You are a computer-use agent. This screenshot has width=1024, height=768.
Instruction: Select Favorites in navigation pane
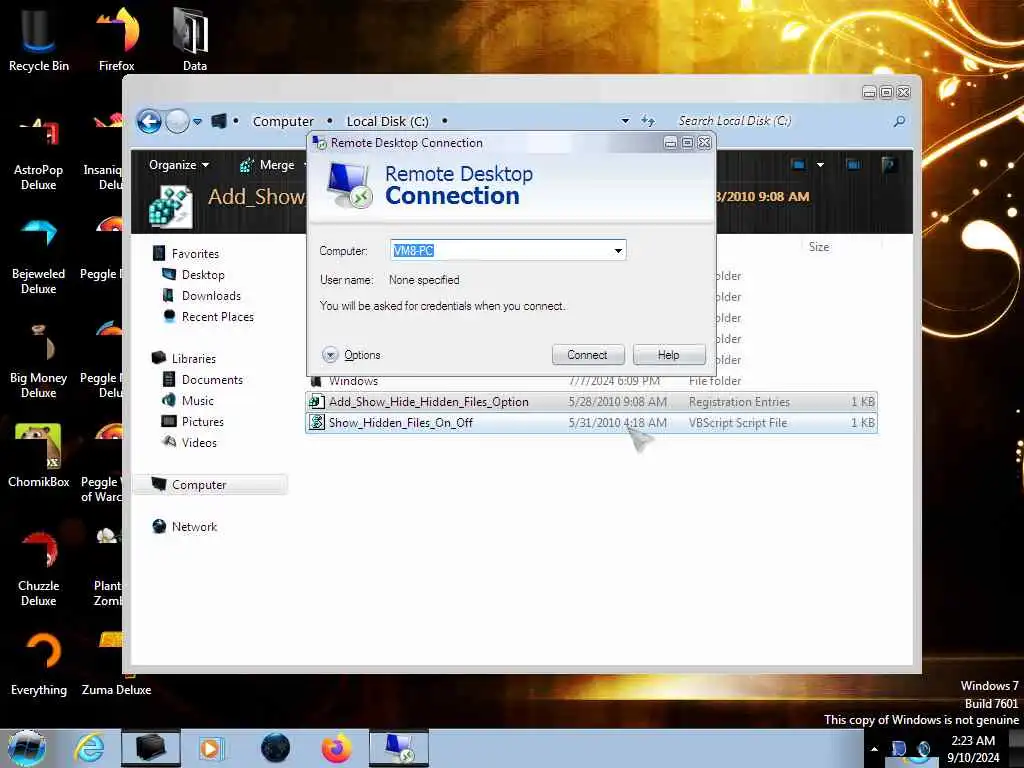pyautogui.click(x=186, y=253)
